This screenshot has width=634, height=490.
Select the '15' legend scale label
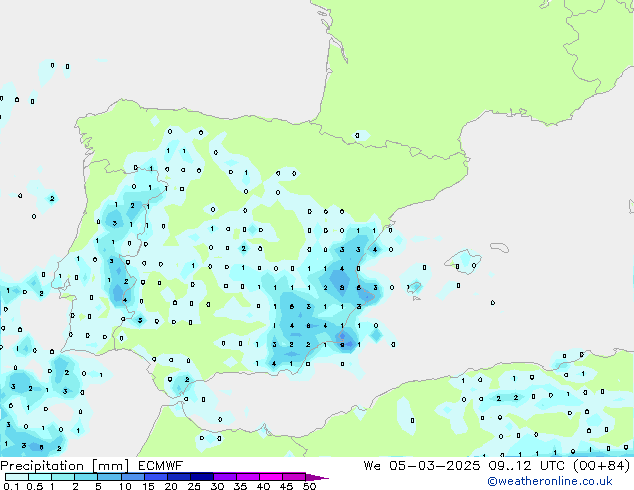[148, 486]
